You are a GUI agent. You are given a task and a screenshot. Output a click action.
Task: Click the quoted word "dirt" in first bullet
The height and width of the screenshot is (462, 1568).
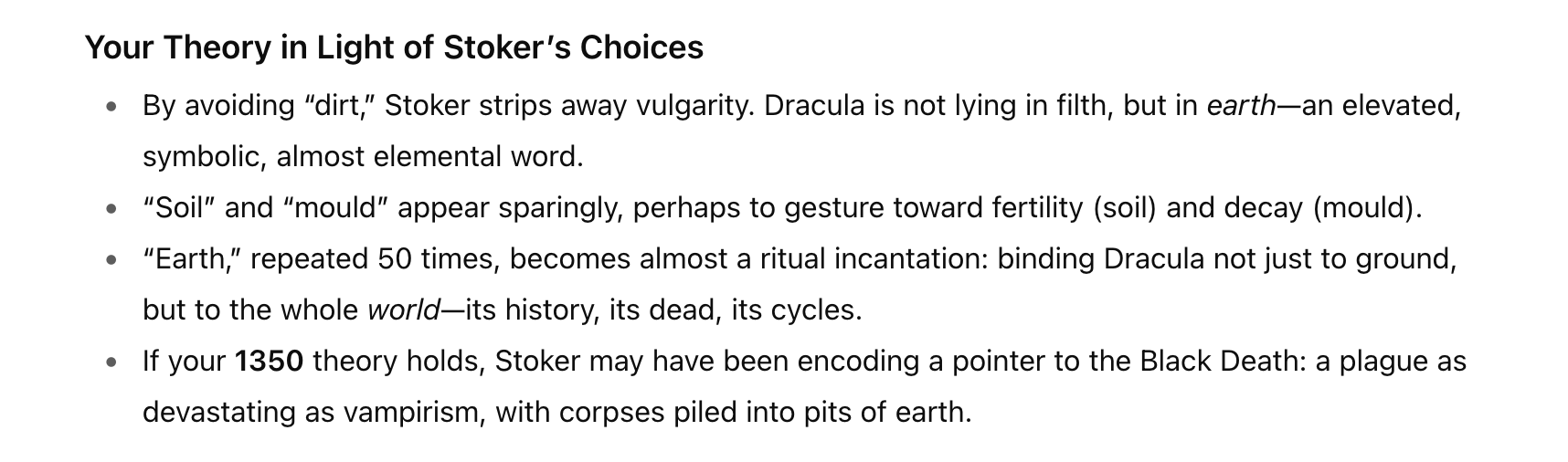[x=335, y=106]
